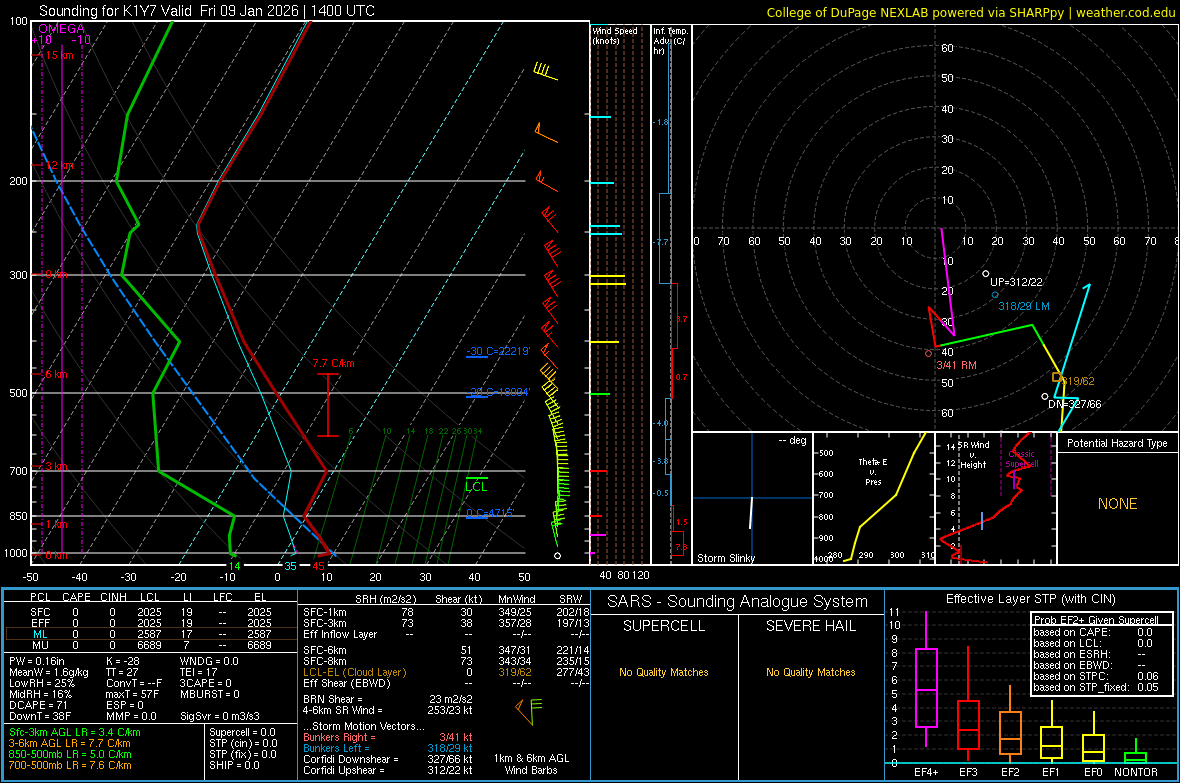Click '700-500mb LR = 7.6 C/km' line

click(x=70, y=765)
